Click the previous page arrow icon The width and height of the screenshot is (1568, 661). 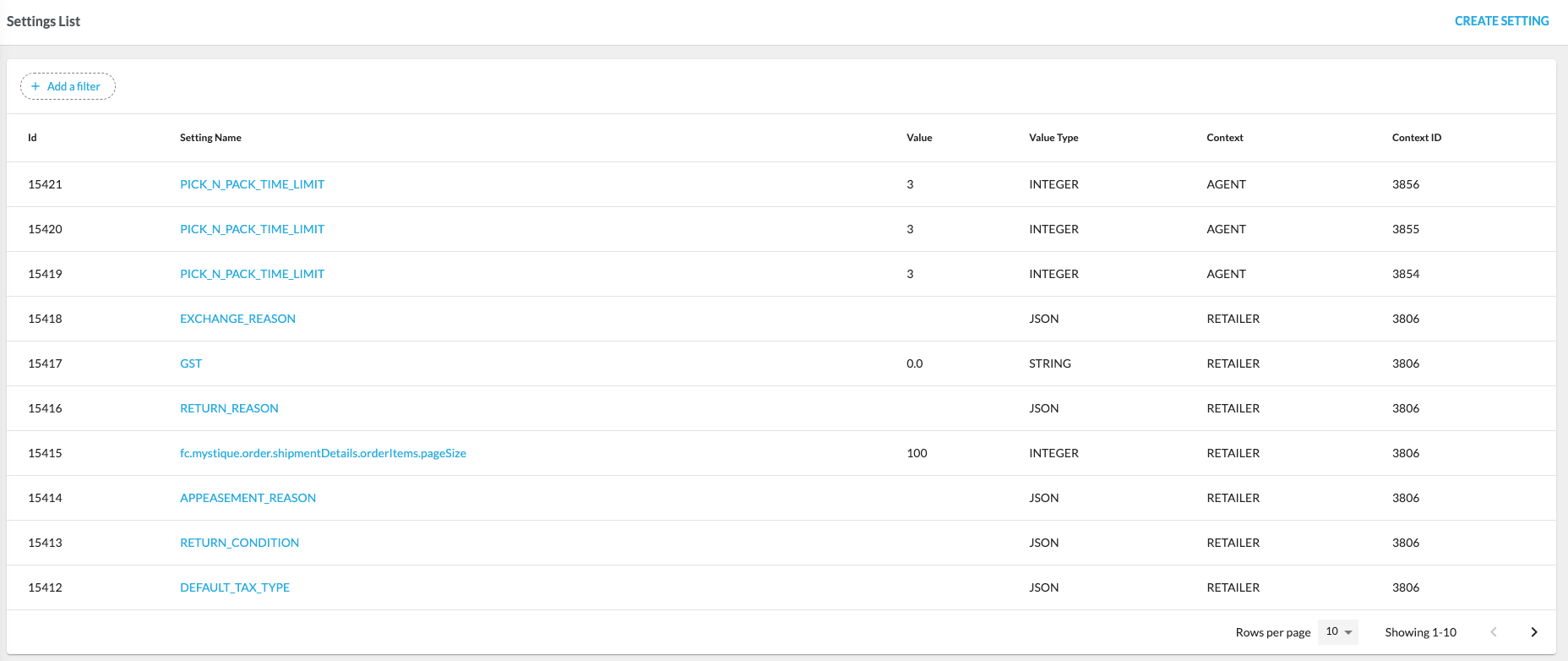[x=1493, y=632]
